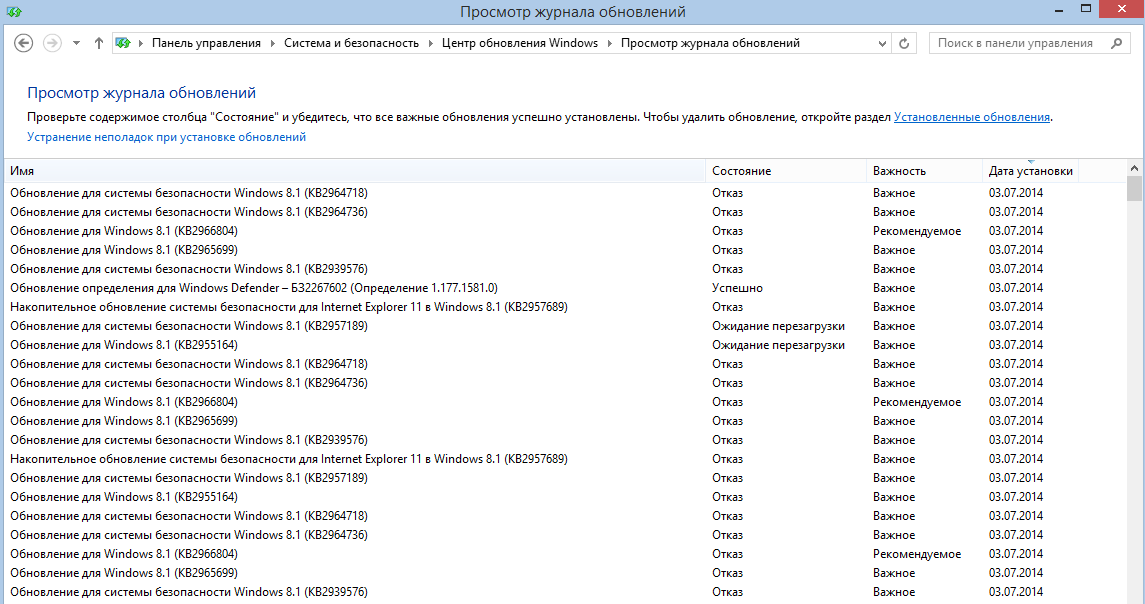Click the vertical scrollbar up arrow
Image resolution: width=1145 pixels, height=604 pixels.
click(1134, 168)
